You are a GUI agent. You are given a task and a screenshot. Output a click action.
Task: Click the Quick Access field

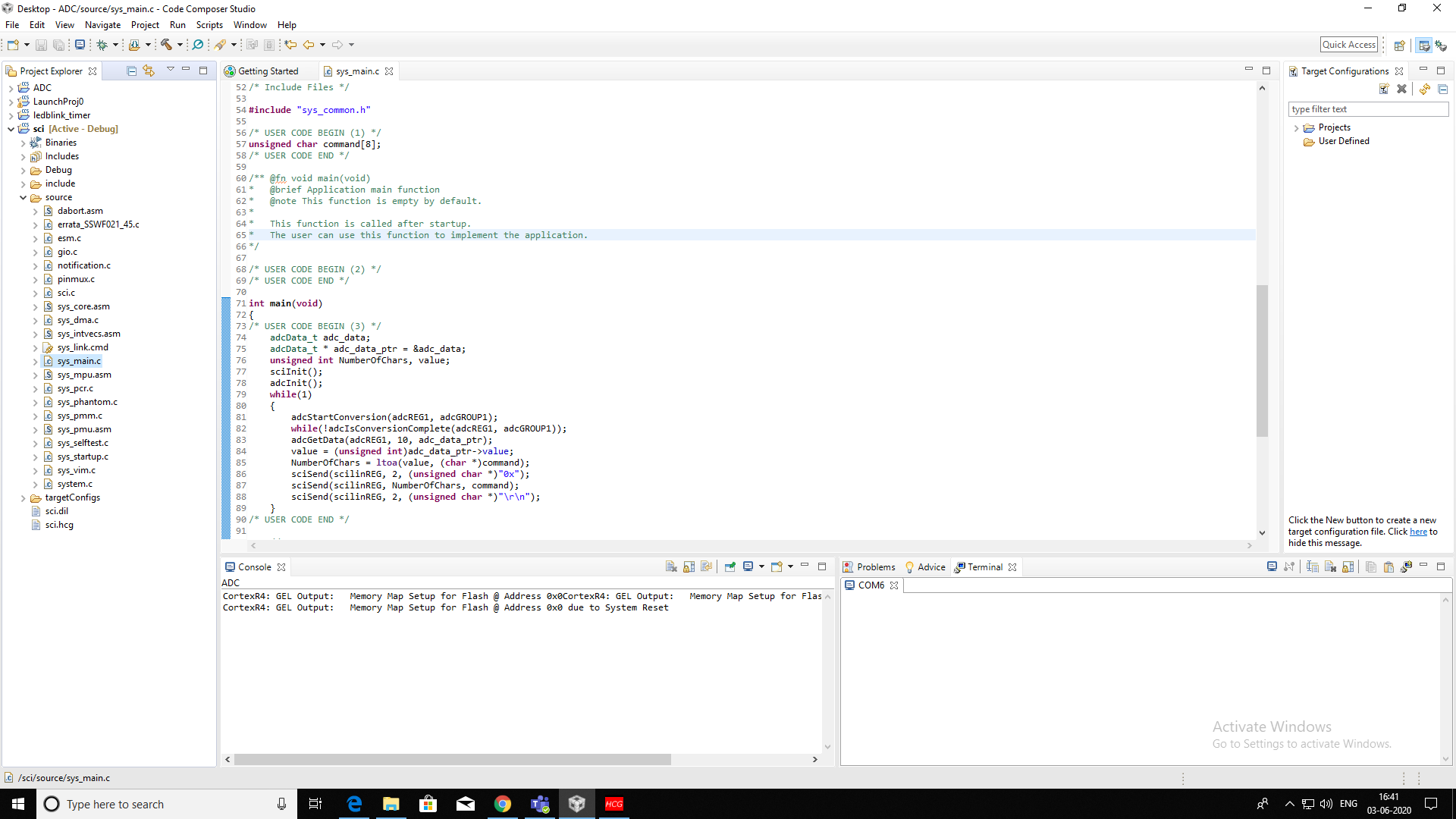point(1349,45)
